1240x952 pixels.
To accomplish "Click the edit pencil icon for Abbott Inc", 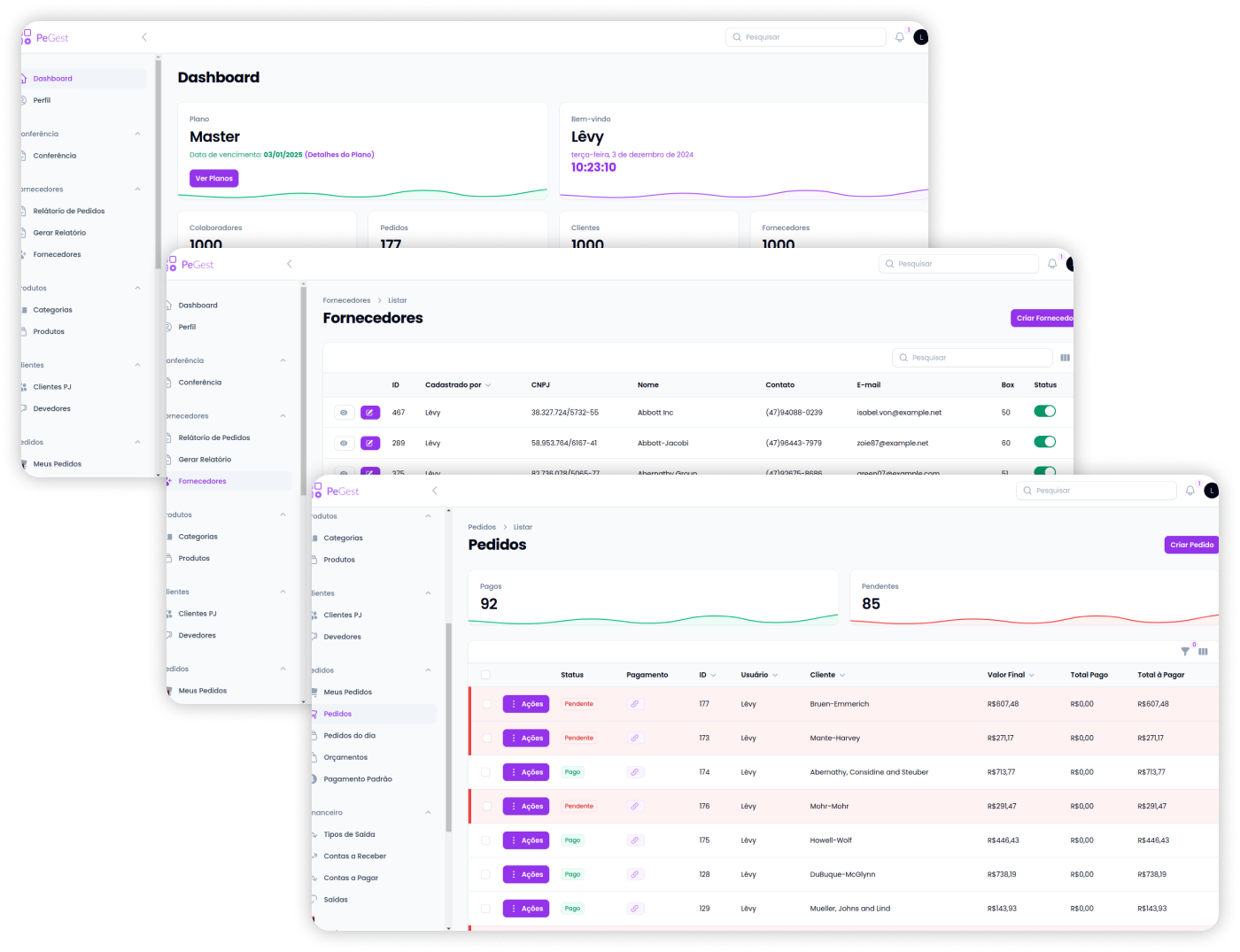I will (x=370, y=413).
